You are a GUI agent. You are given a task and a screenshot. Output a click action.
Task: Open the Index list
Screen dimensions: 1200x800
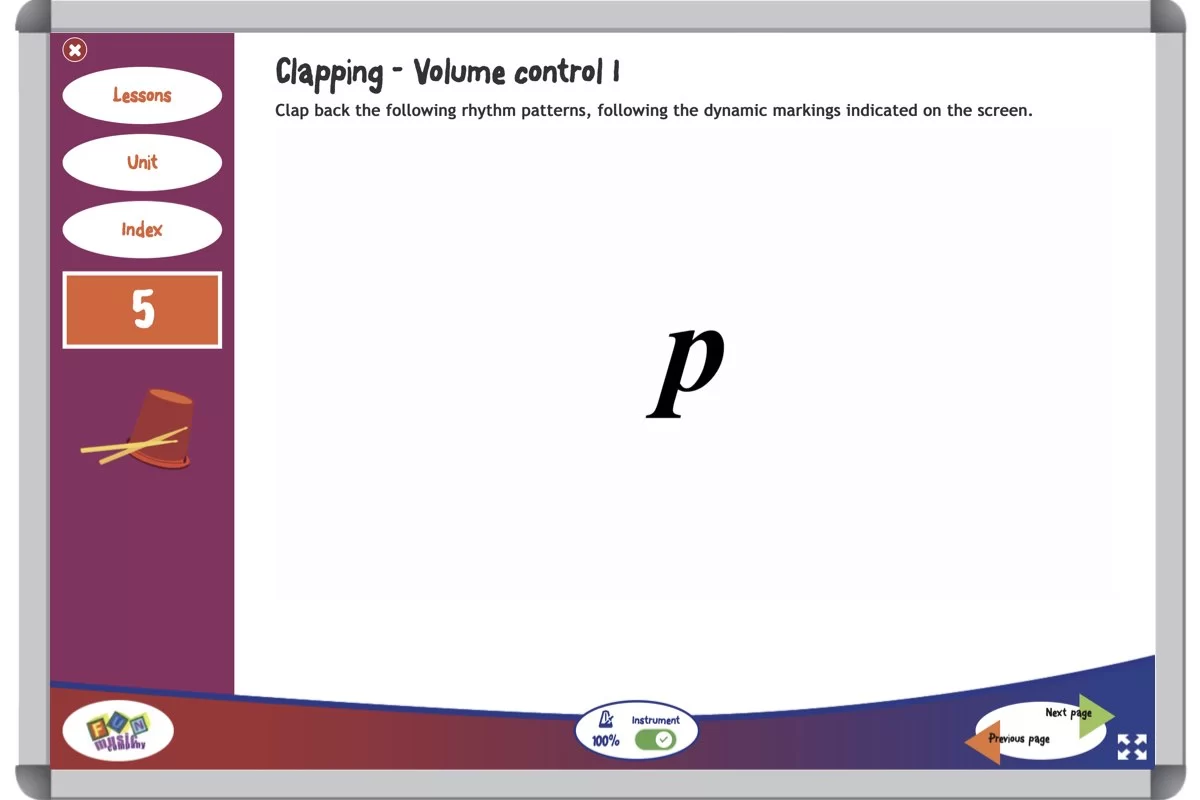point(142,229)
